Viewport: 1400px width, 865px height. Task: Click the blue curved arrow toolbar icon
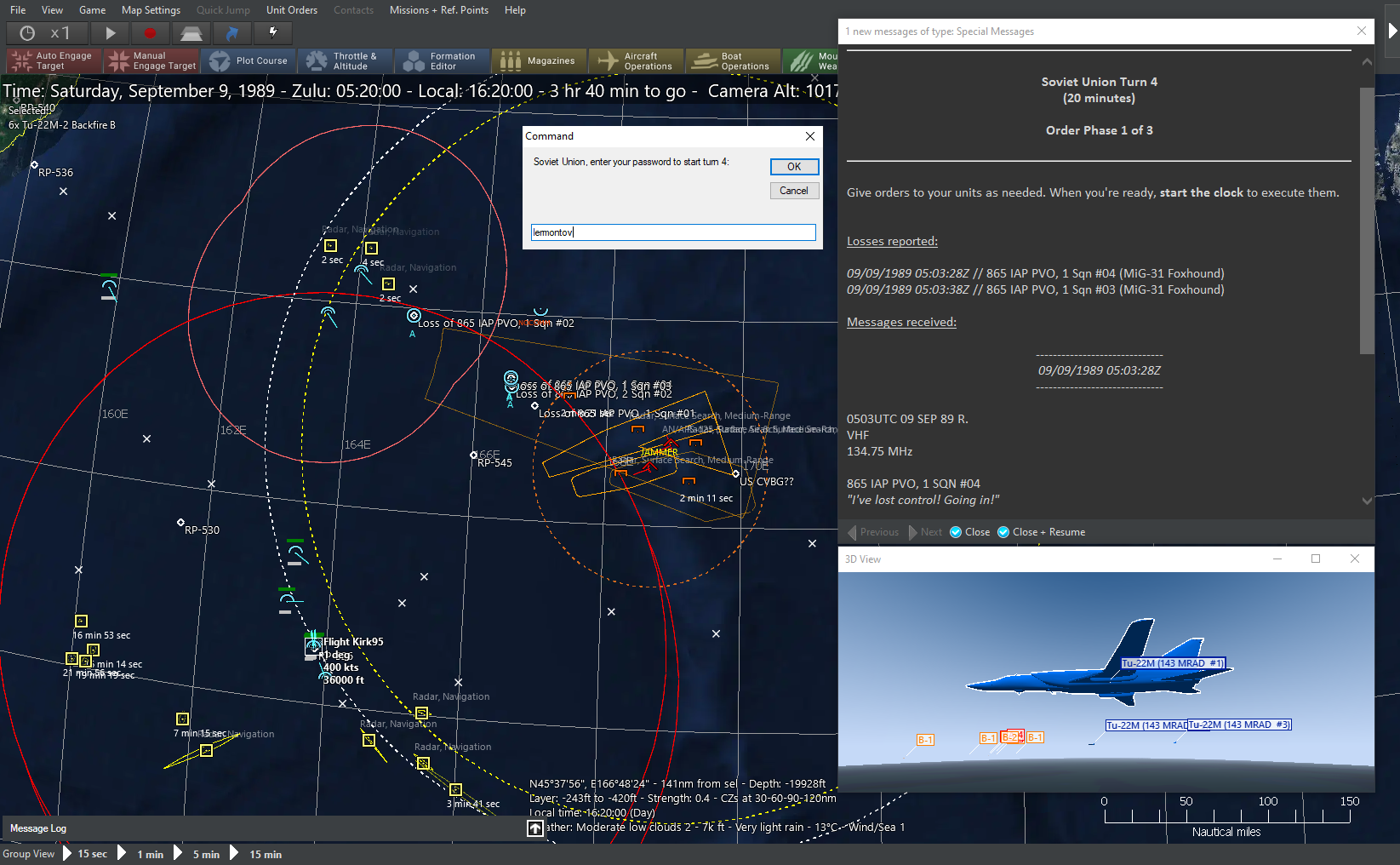[x=231, y=33]
